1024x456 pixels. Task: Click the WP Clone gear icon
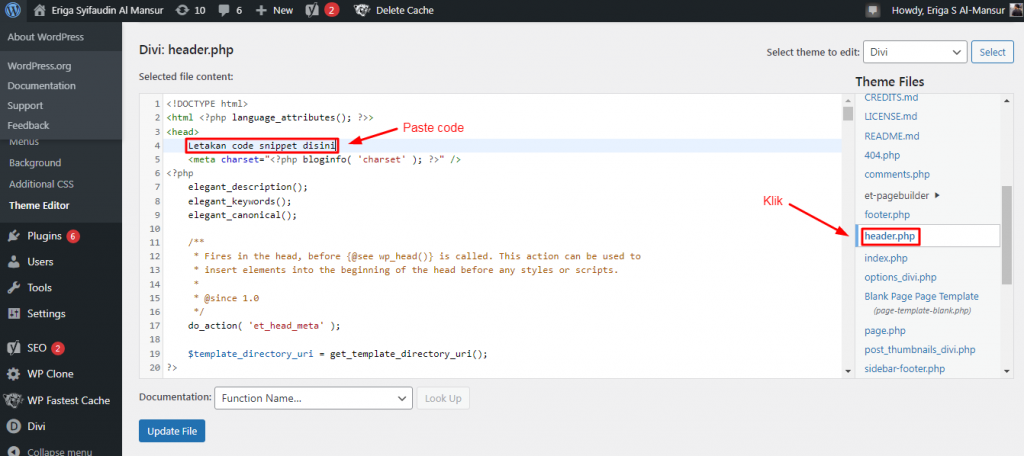tap(14, 374)
